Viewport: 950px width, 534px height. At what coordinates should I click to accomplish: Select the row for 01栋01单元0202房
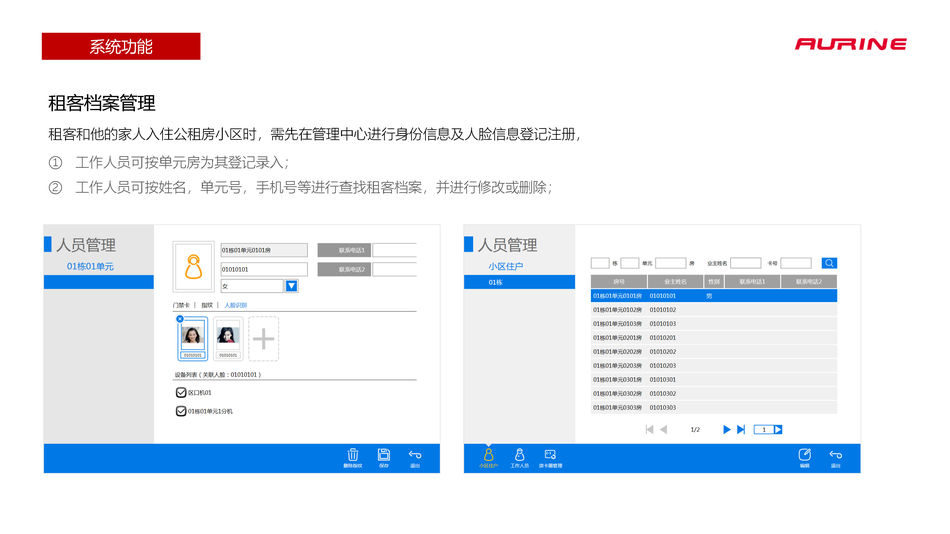coord(617,352)
